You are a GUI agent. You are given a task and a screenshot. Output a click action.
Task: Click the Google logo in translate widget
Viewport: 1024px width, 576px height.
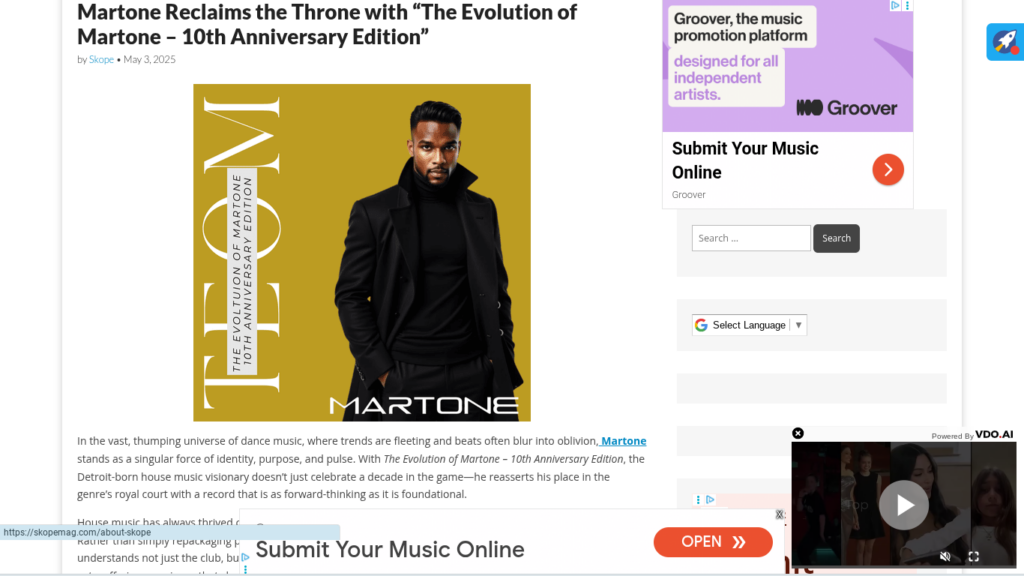coord(701,325)
